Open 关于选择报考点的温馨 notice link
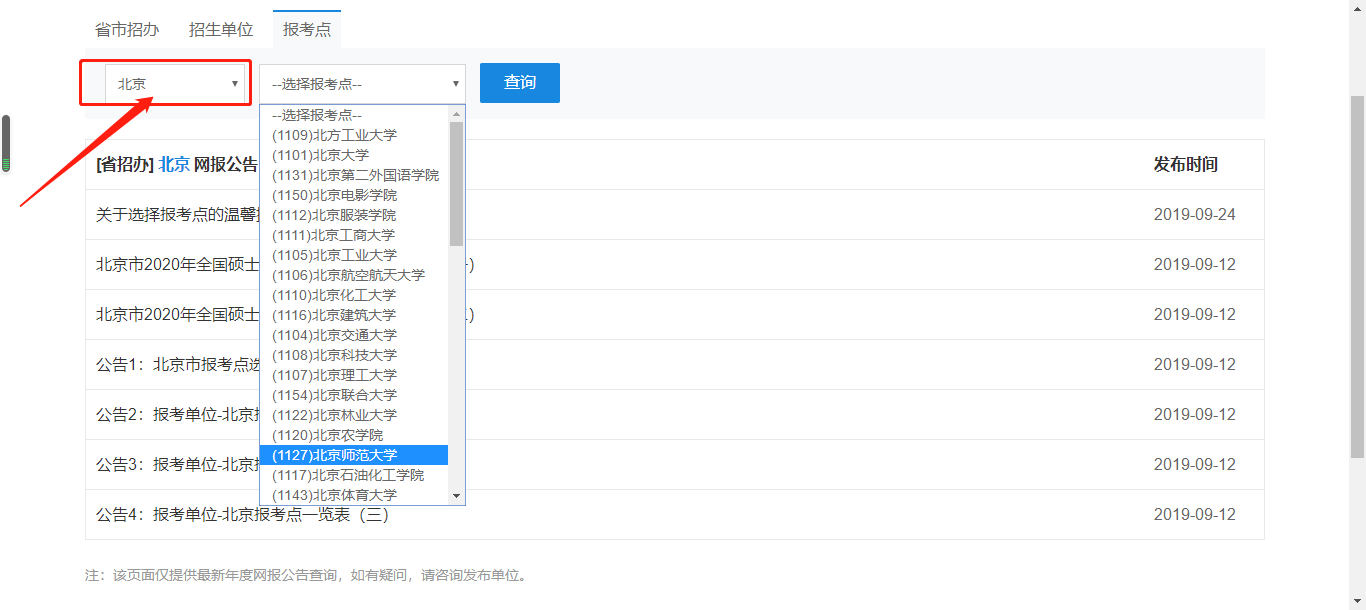The height and width of the screenshot is (610, 1366). (x=176, y=215)
